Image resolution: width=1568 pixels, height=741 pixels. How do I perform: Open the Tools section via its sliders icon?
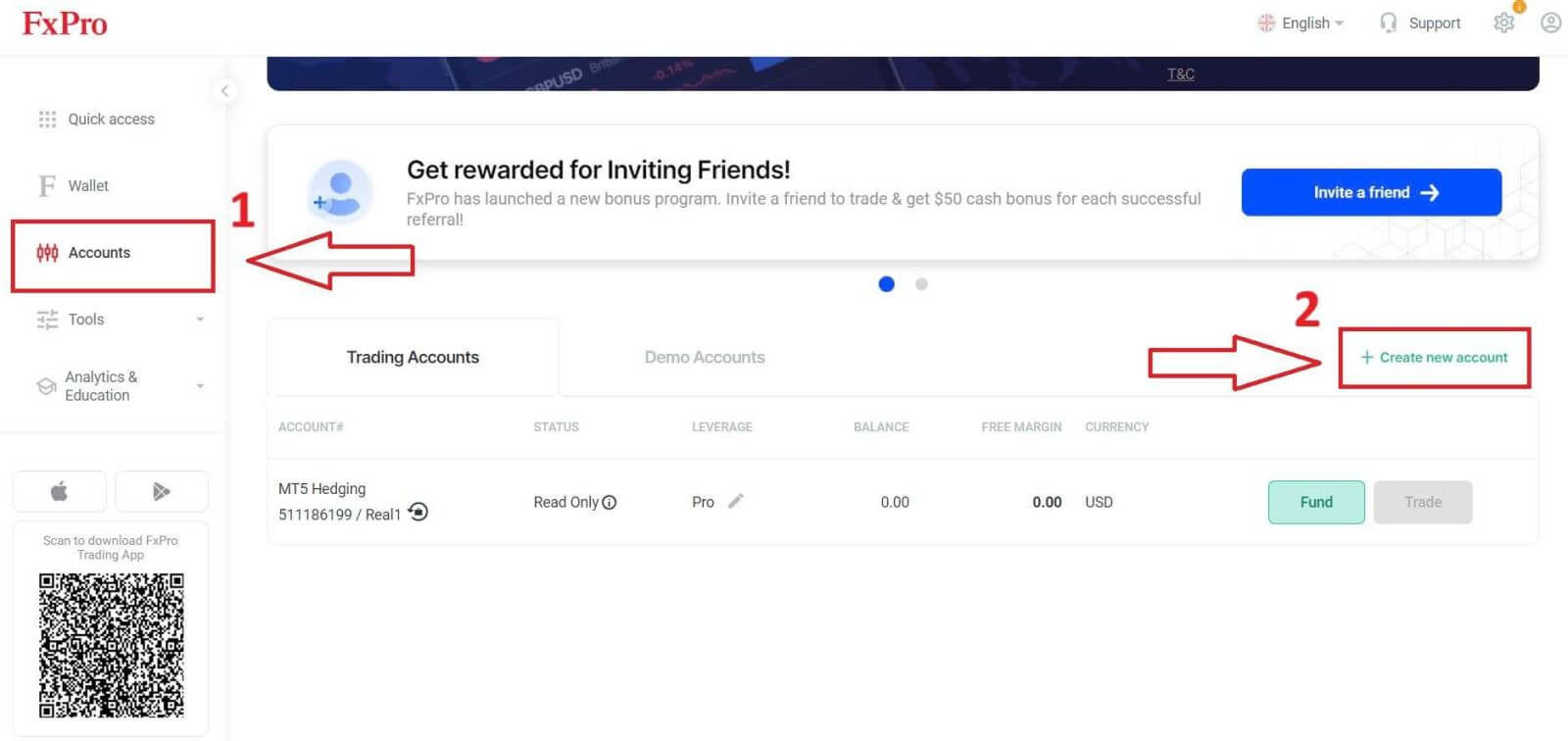(45, 319)
